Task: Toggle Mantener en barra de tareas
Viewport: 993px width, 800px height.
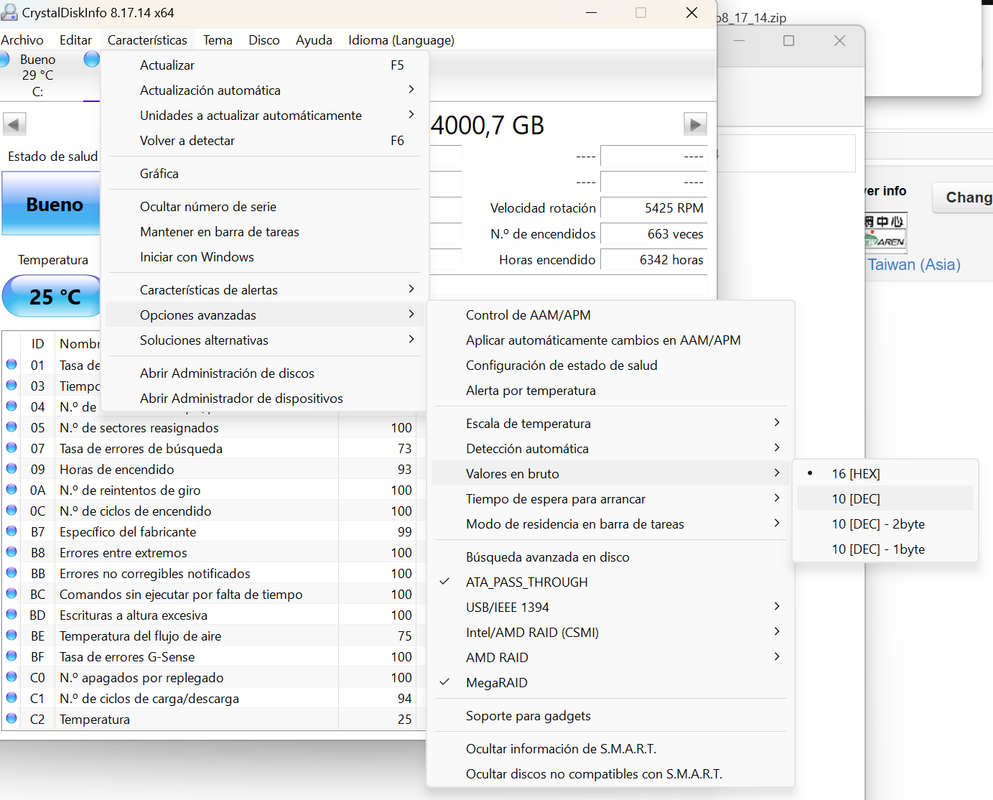Action: pos(264,232)
